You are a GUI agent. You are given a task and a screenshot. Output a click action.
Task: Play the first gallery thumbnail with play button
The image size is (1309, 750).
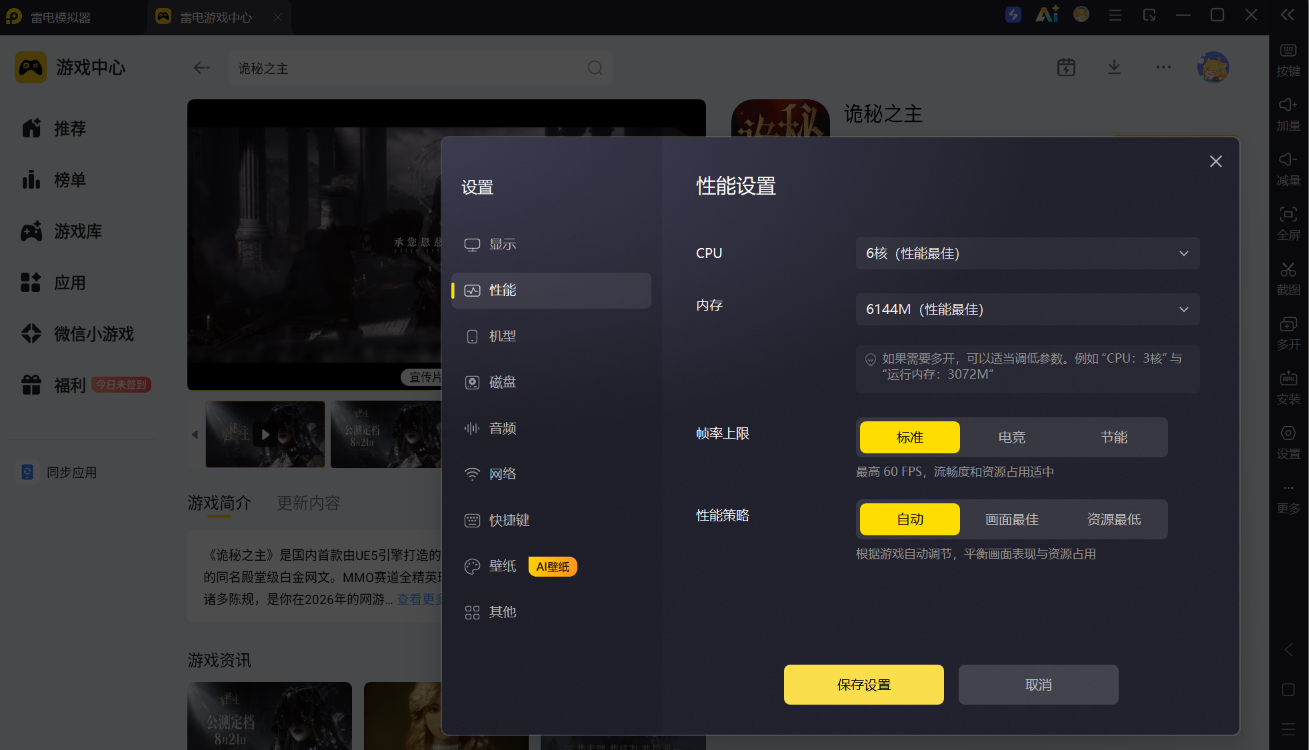point(265,434)
